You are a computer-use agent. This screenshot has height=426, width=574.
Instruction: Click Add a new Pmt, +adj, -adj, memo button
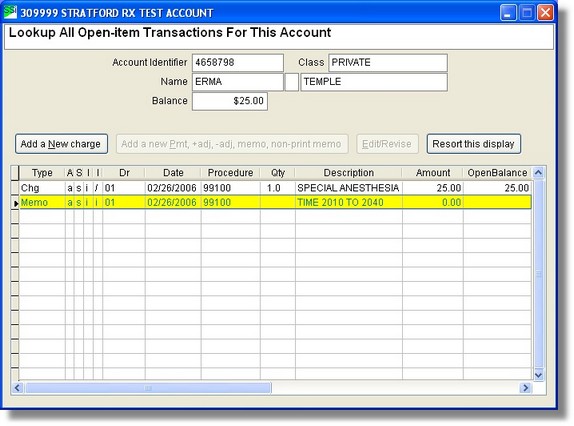pos(232,144)
